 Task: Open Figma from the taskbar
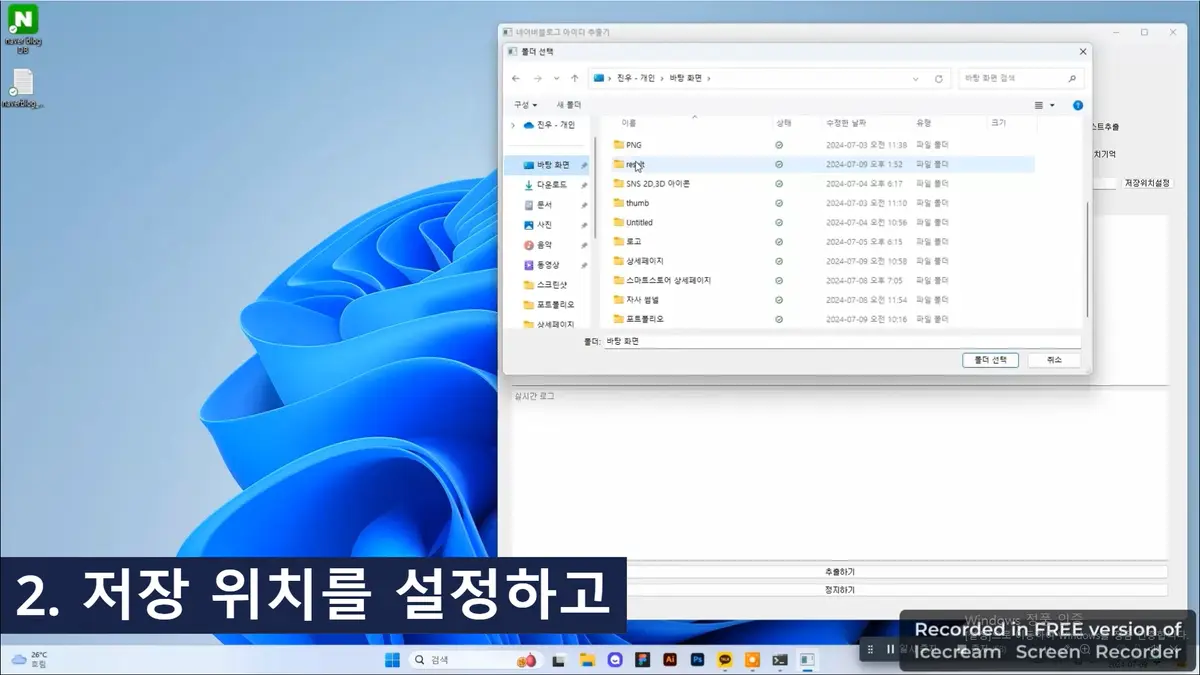click(643, 660)
